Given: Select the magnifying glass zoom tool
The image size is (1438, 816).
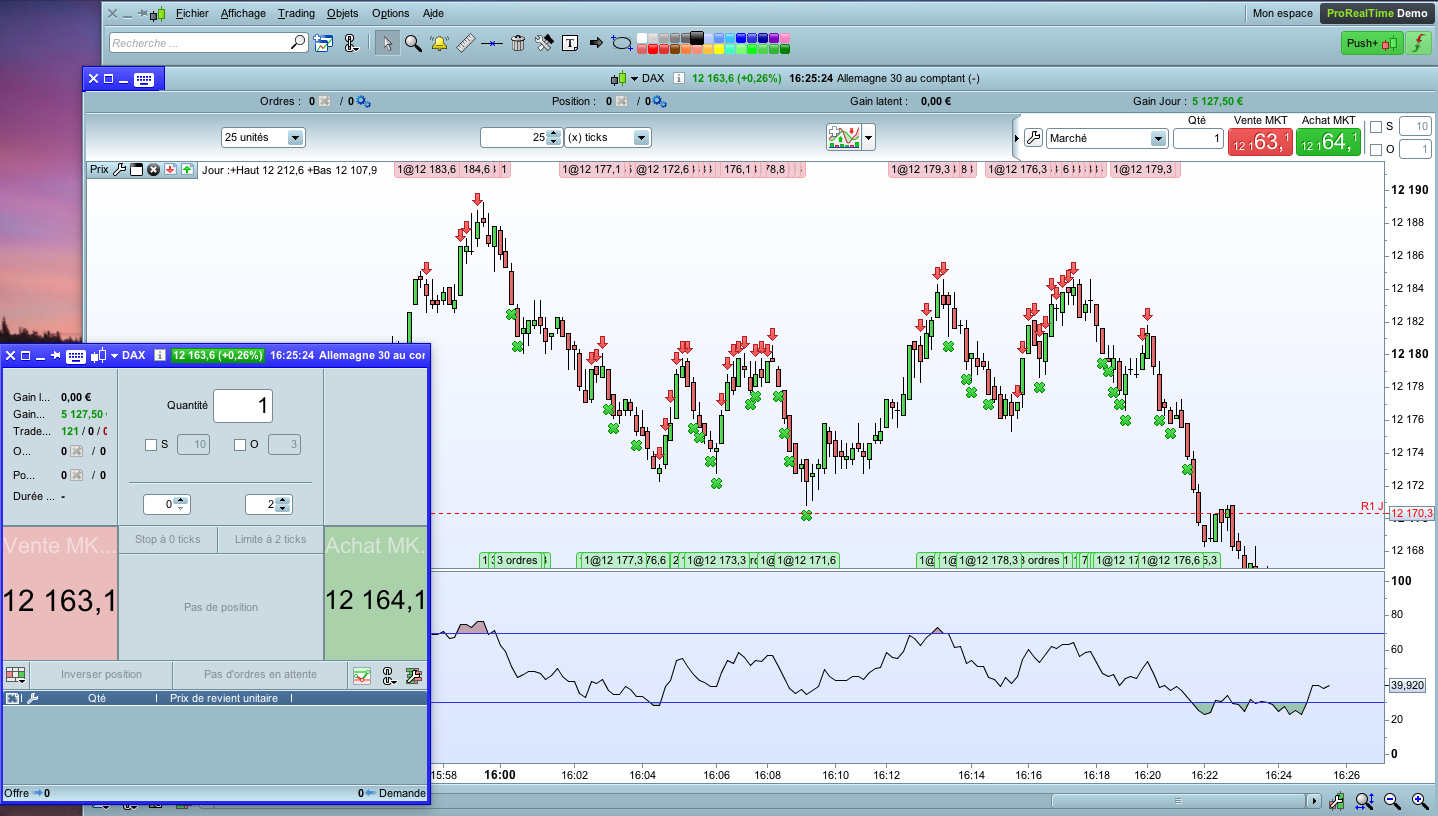Looking at the screenshot, I should tap(413, 43).
